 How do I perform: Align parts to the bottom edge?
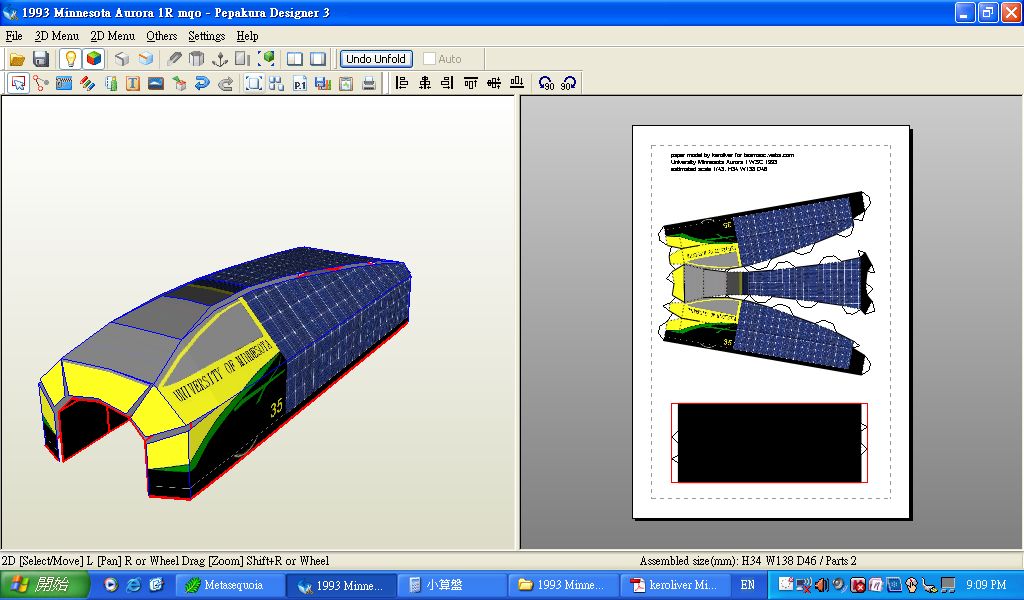tap(517, 84)
